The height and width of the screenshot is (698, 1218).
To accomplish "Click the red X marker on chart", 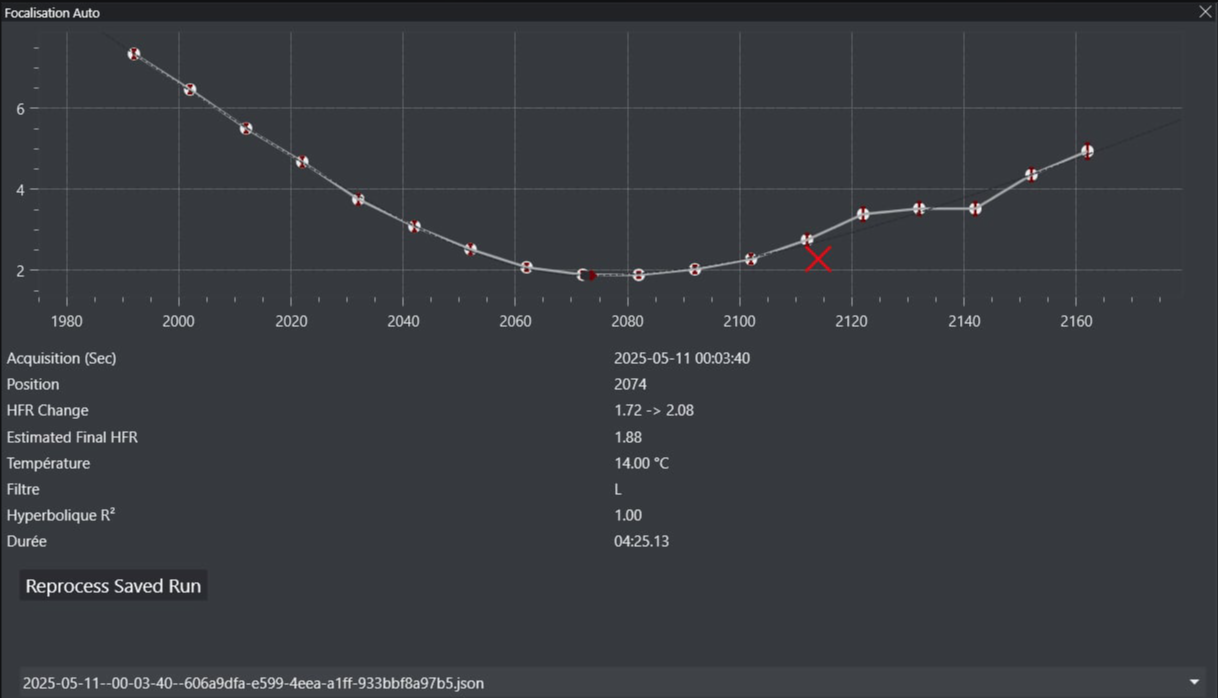I will (818, 259).
